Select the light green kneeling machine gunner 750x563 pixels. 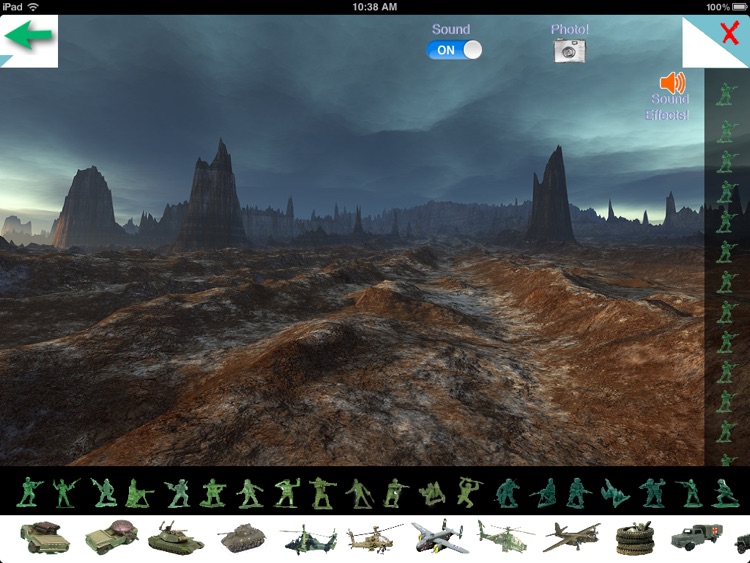click(139, 494)
